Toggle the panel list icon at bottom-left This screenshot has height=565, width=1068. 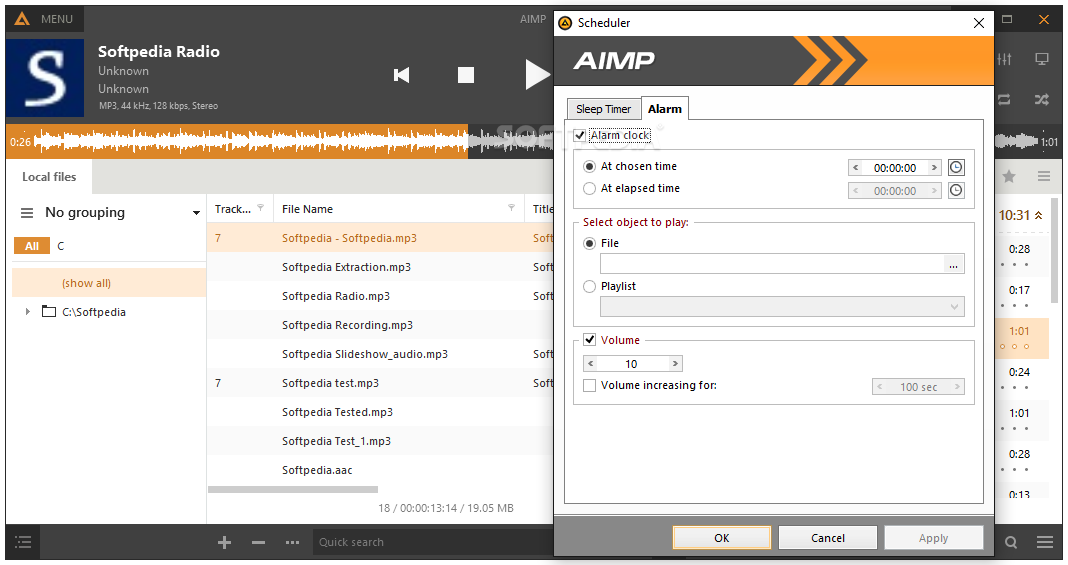point(23,543)
